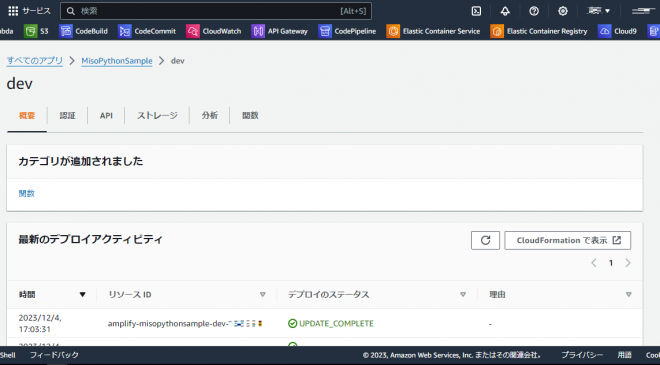Image resolution: width=660 pixels, height=365 pixels.
Task: Open the CloudShell terminal icon in header
Action: [x=476, y=11]
